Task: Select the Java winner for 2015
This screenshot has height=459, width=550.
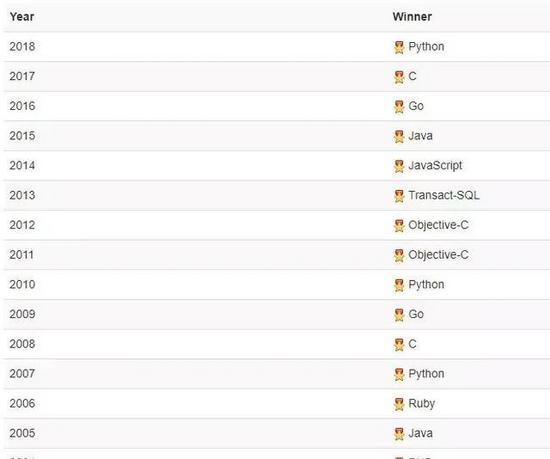Action: 420,136
